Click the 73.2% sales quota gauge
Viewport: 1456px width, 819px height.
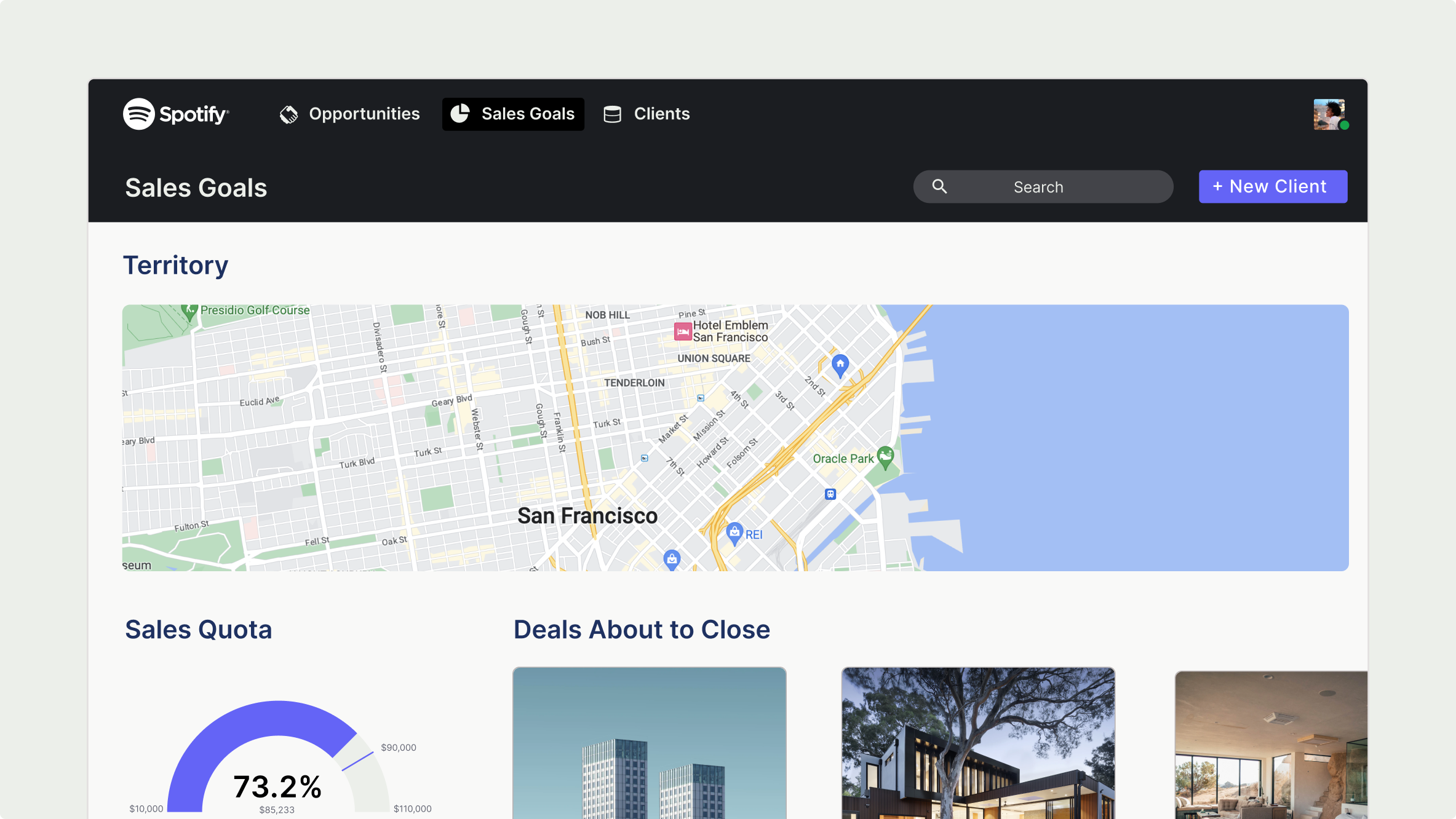(276, 775)
